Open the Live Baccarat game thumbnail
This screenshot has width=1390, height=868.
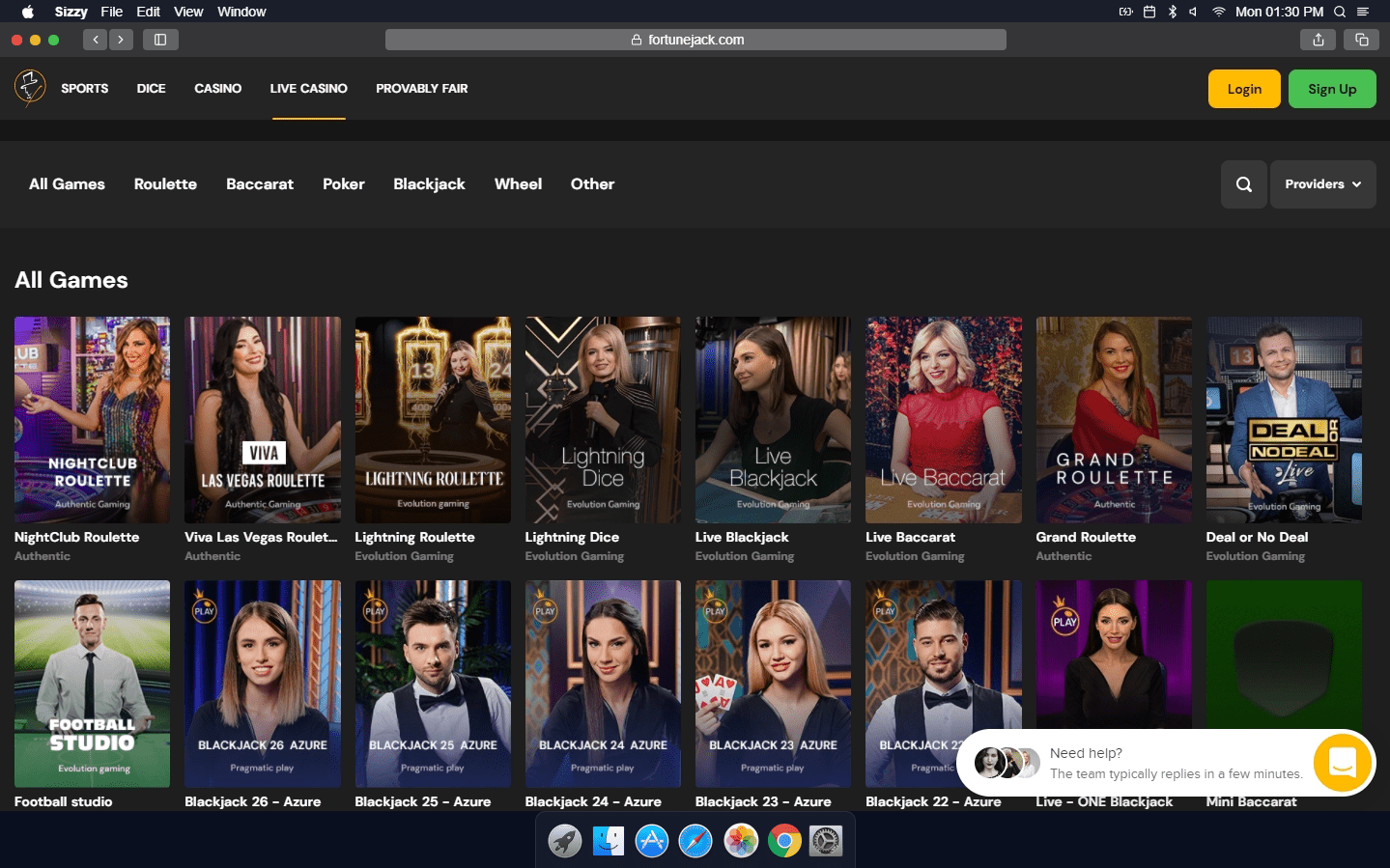pyautogui.click(x=944, y=420)
